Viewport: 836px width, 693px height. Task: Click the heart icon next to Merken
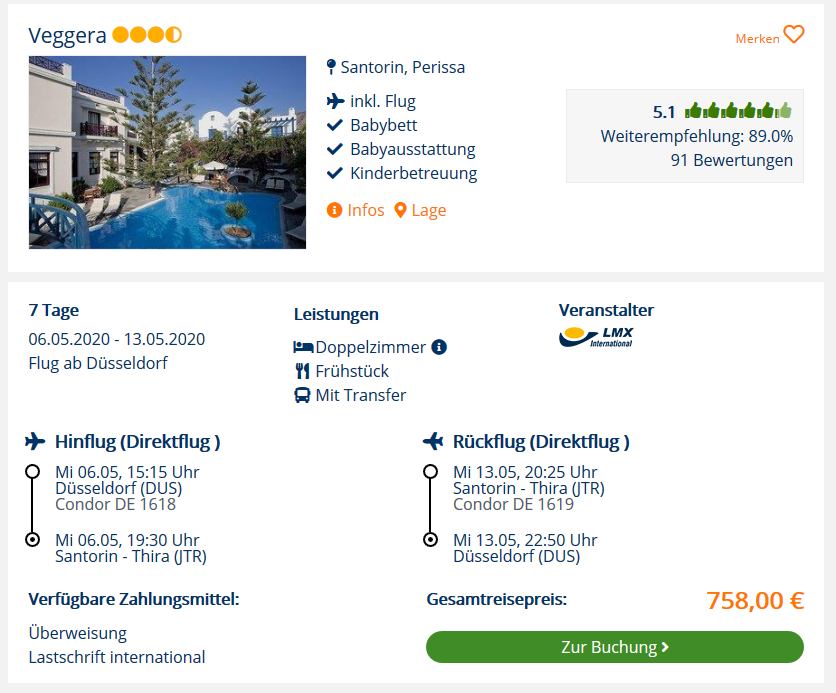794,35
